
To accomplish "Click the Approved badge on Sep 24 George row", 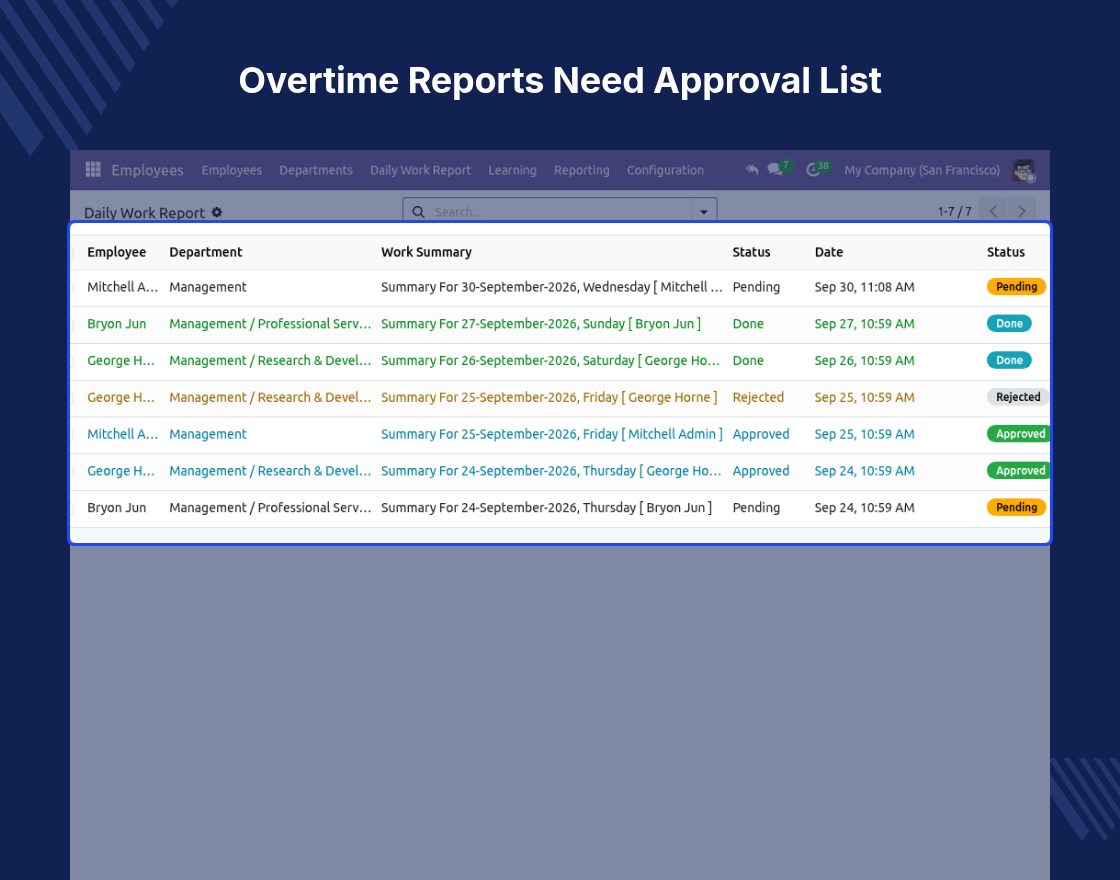I will [1019, 471].
